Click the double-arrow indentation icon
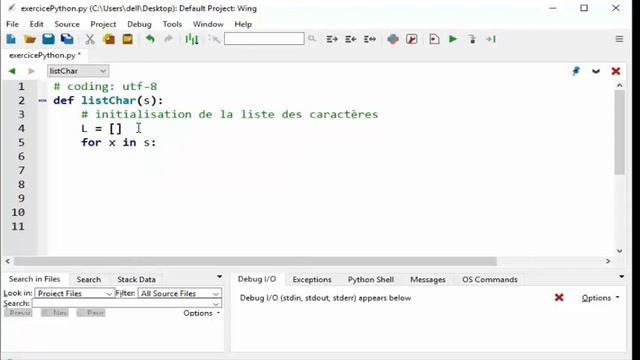 (x=369, y=39)
